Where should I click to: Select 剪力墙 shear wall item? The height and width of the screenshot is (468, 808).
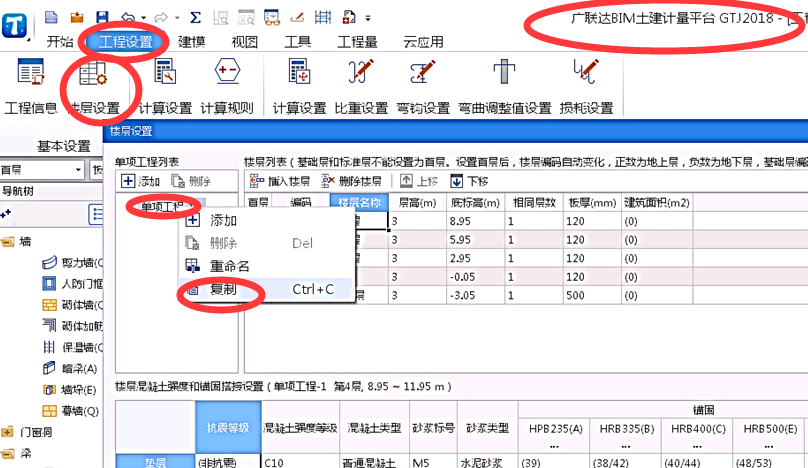pos(73,263)
